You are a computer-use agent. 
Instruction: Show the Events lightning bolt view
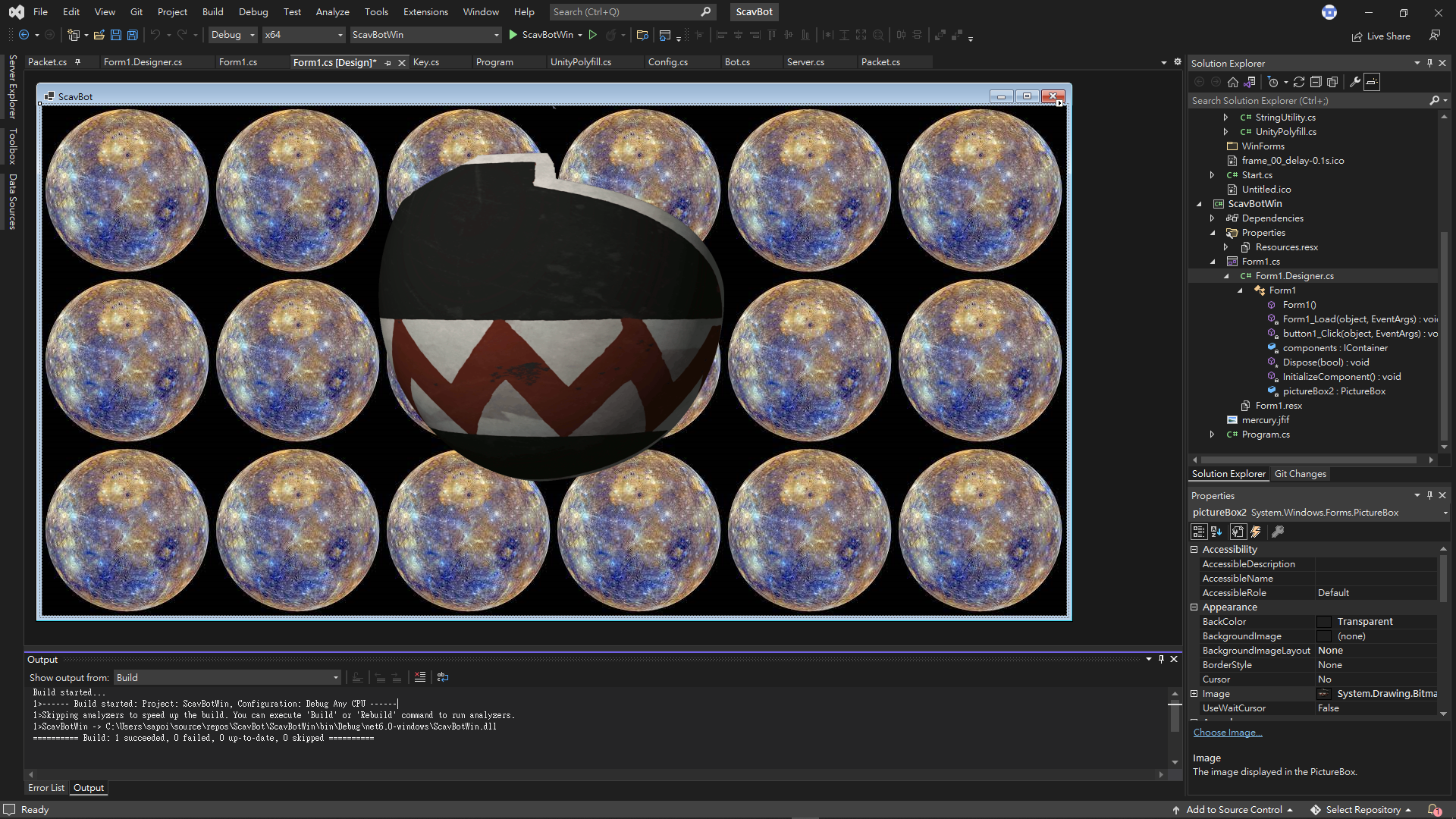click(1256, 532)
